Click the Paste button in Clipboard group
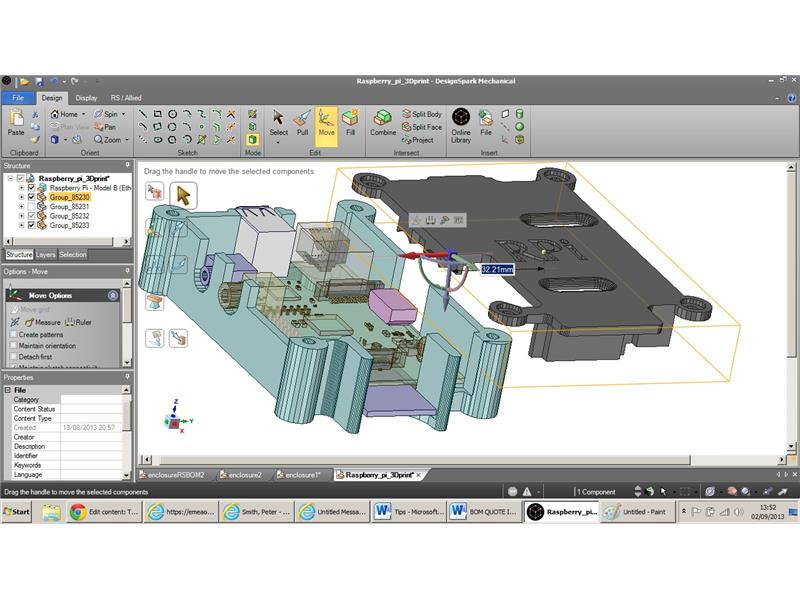 16,123
